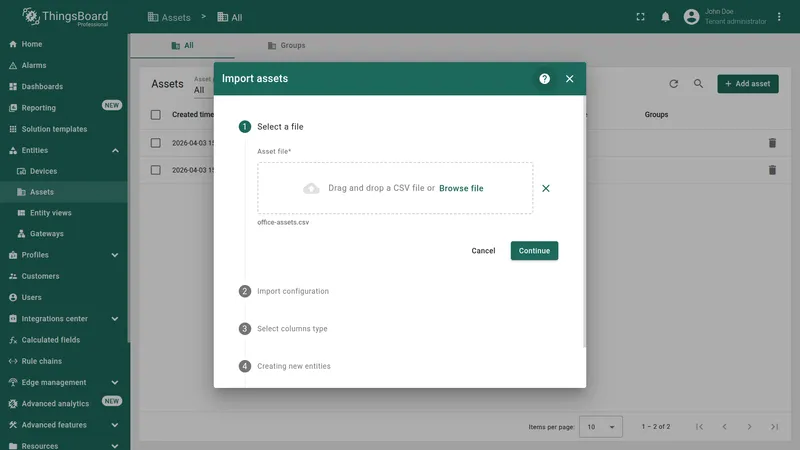Delete the first asset row
This screenshot has height=450, width=800.
(772, 143)
